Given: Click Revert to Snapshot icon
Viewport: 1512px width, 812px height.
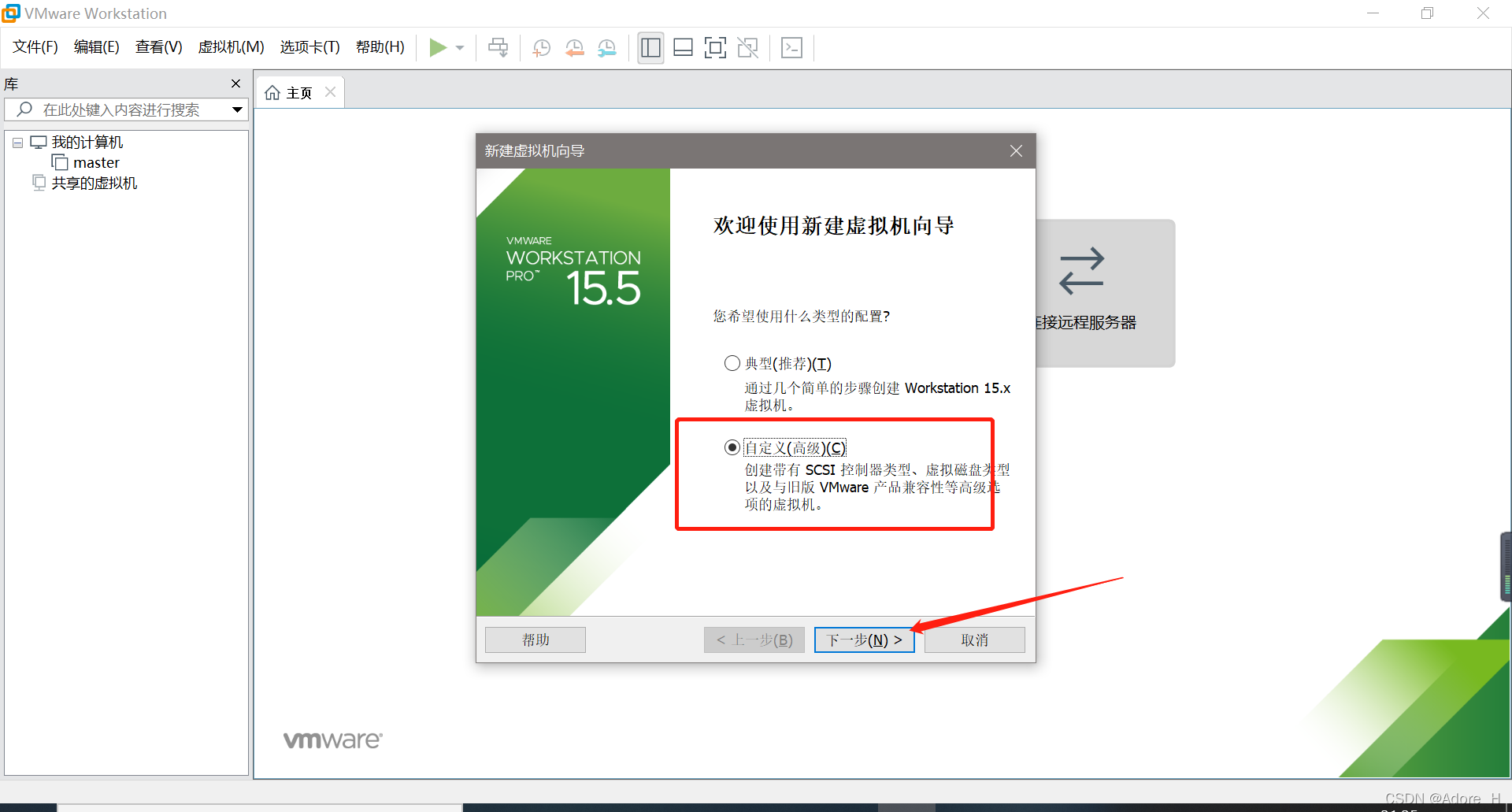Looking at the screenshot, I should [574, 48].
